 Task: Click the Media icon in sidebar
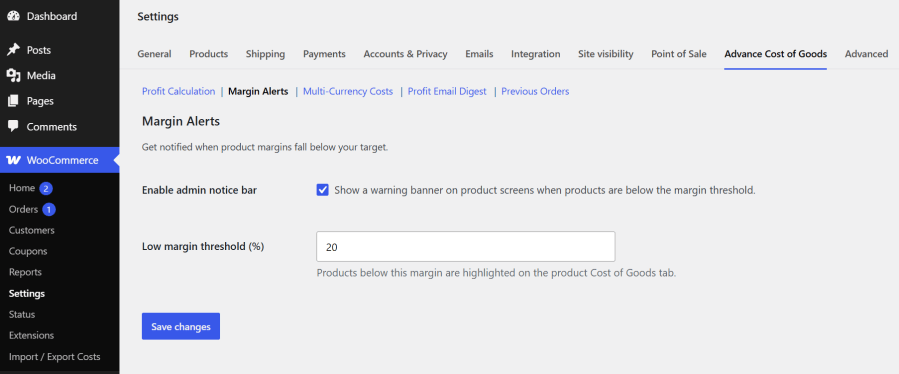pos(13,76)
